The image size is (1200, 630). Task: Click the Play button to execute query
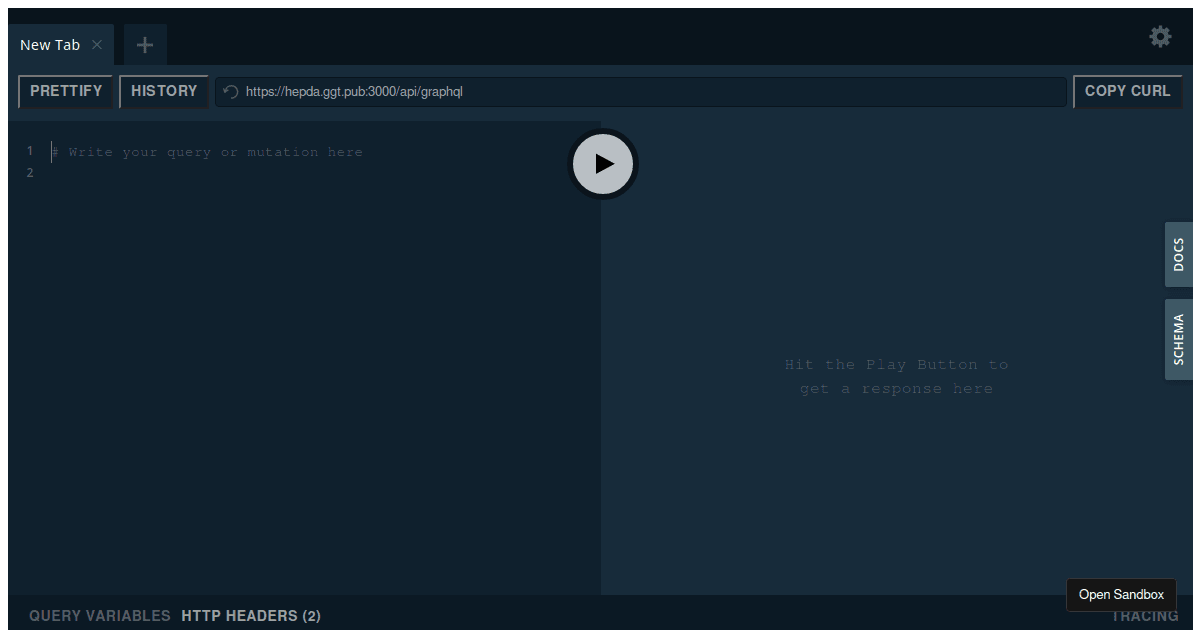point(603,164)
